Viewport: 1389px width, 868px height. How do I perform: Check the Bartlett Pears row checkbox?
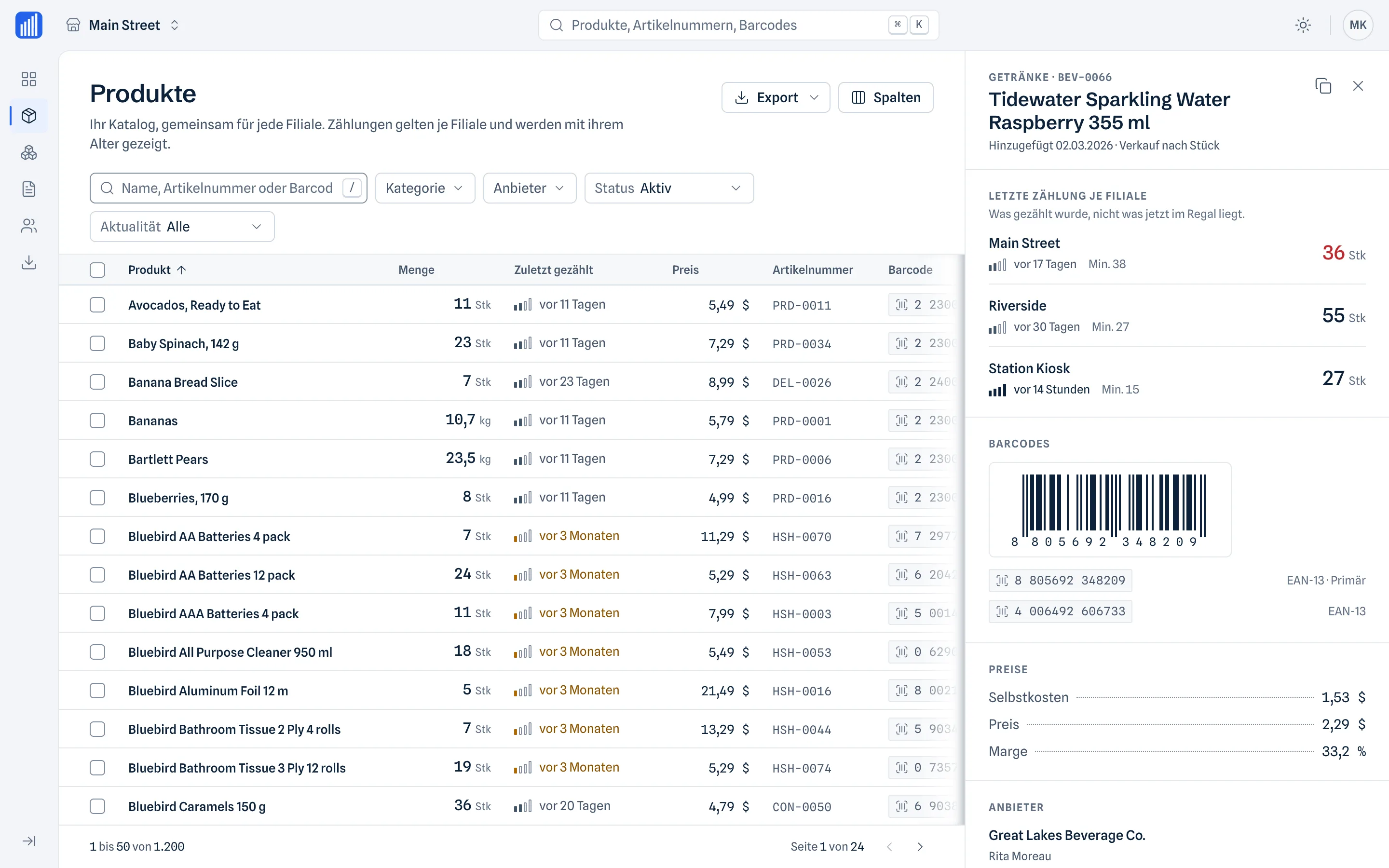coord(97,459)
